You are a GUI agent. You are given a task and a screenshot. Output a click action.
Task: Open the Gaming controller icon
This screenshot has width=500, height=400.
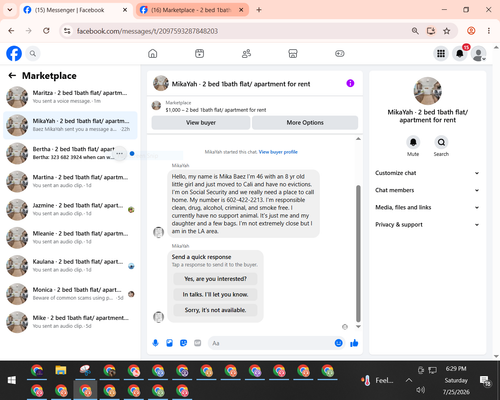coord(340,53)
